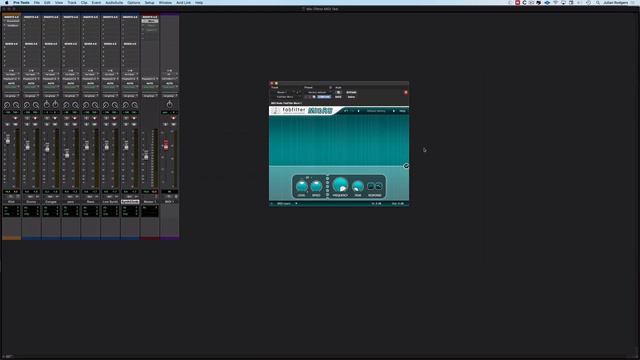
Task: Open the AudioSuite menu
Action: pyautogui.click(x=114, y=2)
